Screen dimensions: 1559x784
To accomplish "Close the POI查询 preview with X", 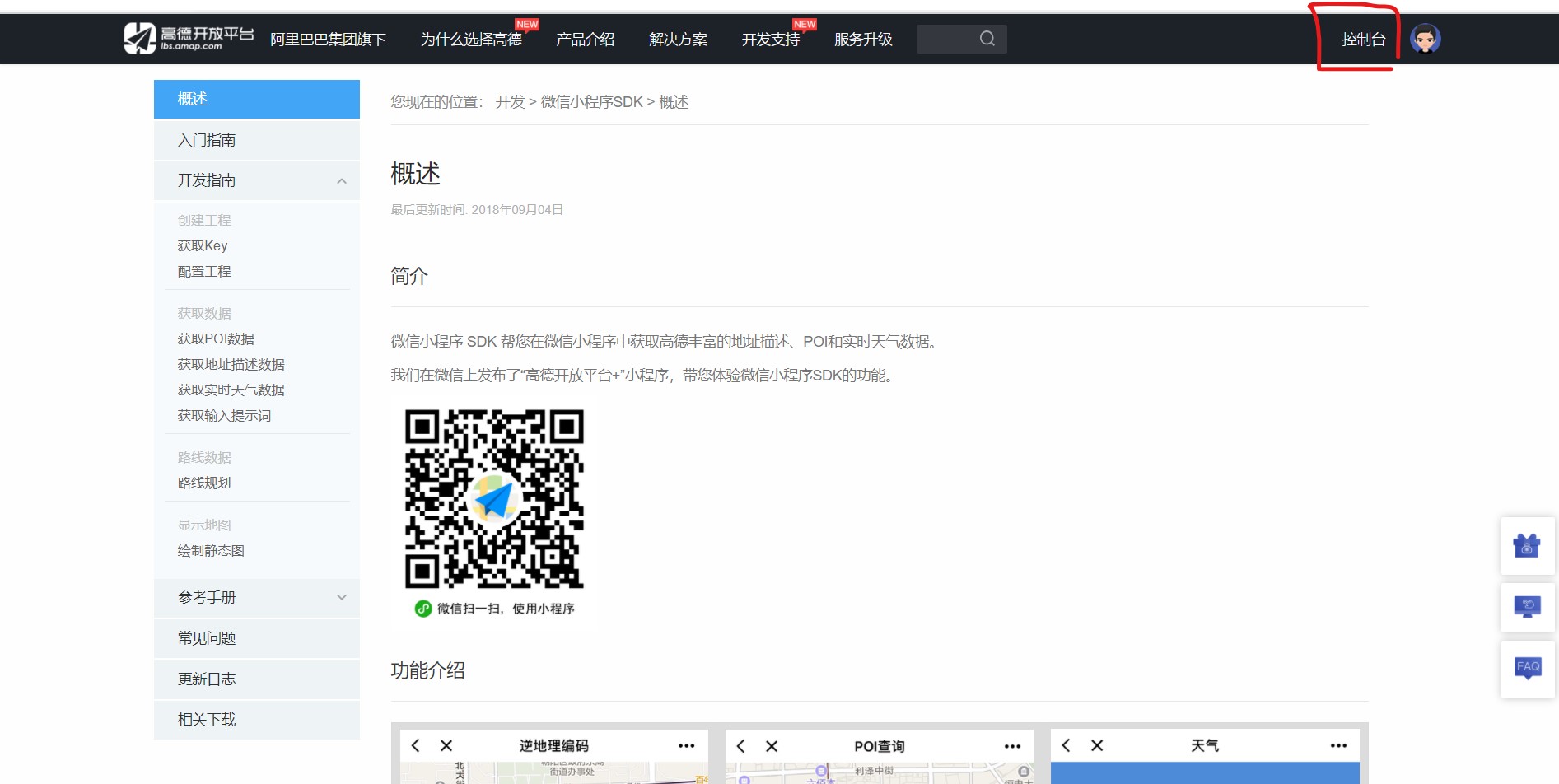I will (x=772, y=746).
